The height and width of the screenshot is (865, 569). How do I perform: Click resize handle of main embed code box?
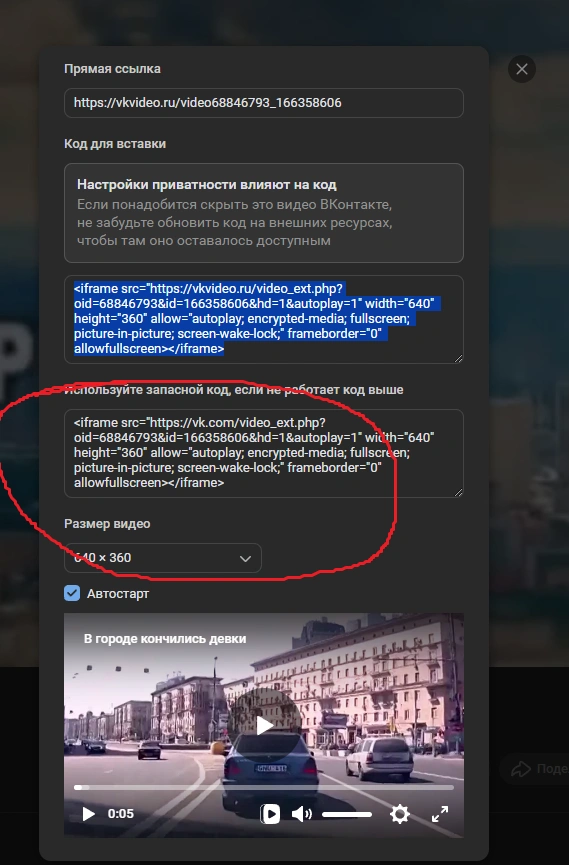[459, 359]
